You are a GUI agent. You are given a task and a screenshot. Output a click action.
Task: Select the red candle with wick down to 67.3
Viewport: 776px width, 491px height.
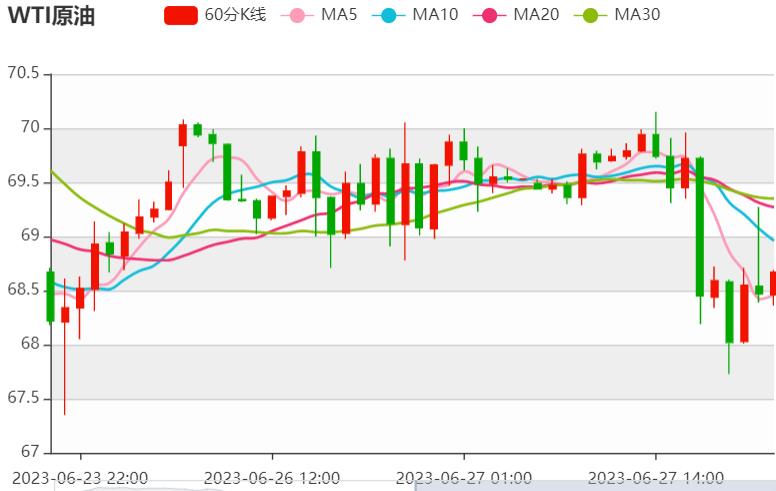[65, 315]
